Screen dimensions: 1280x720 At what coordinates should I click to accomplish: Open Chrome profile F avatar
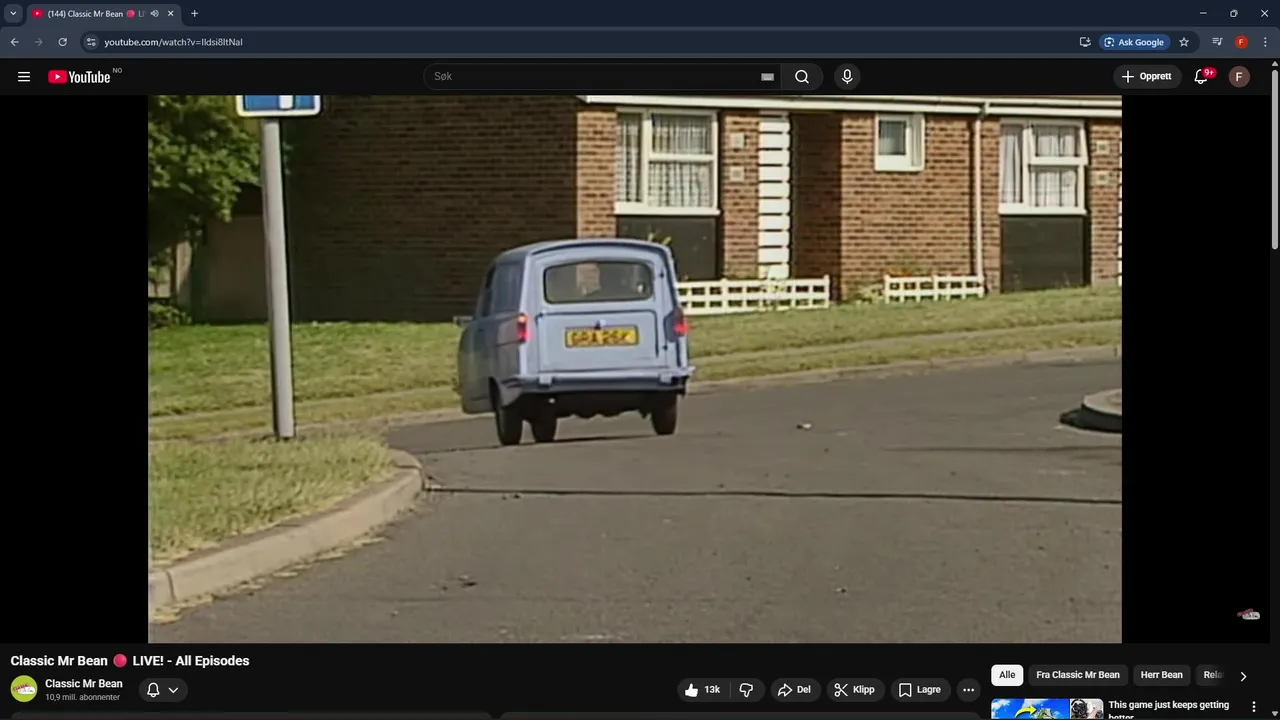(1241, 42)
